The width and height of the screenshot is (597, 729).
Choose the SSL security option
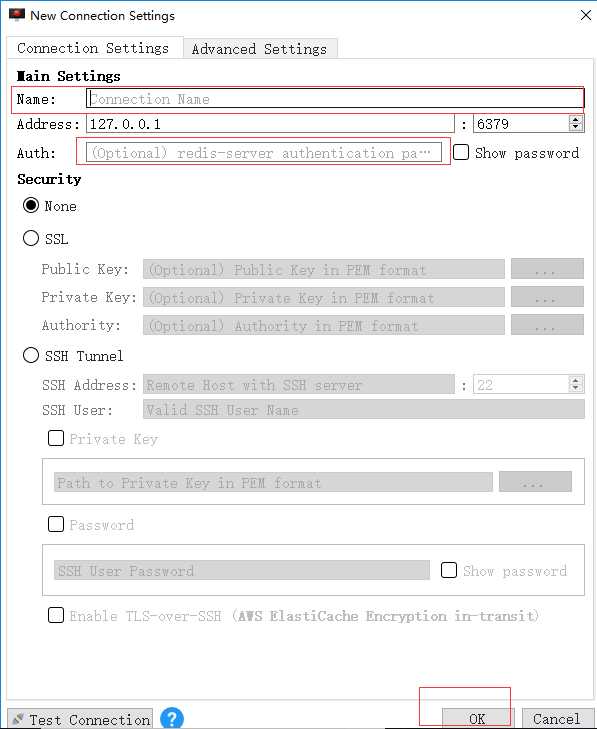pyautogui.click(x=31, y=238)
